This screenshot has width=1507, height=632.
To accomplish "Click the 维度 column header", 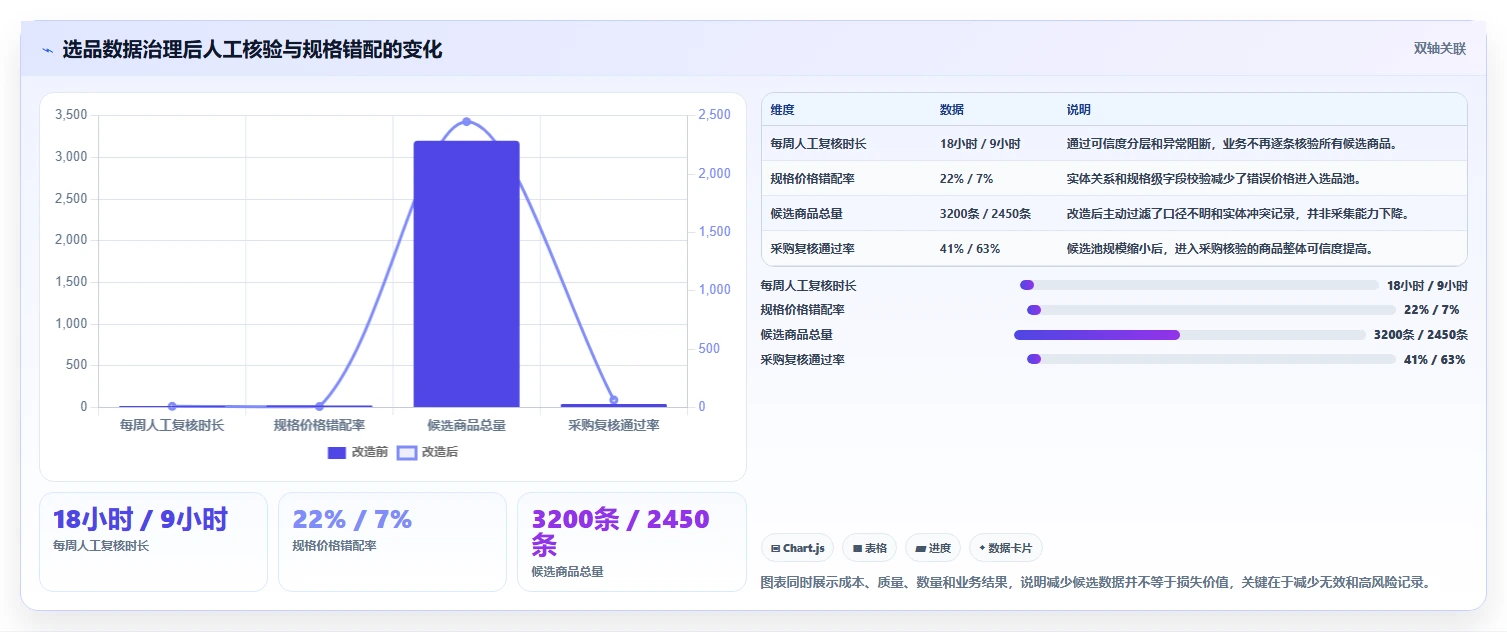I will pos(783,110).
